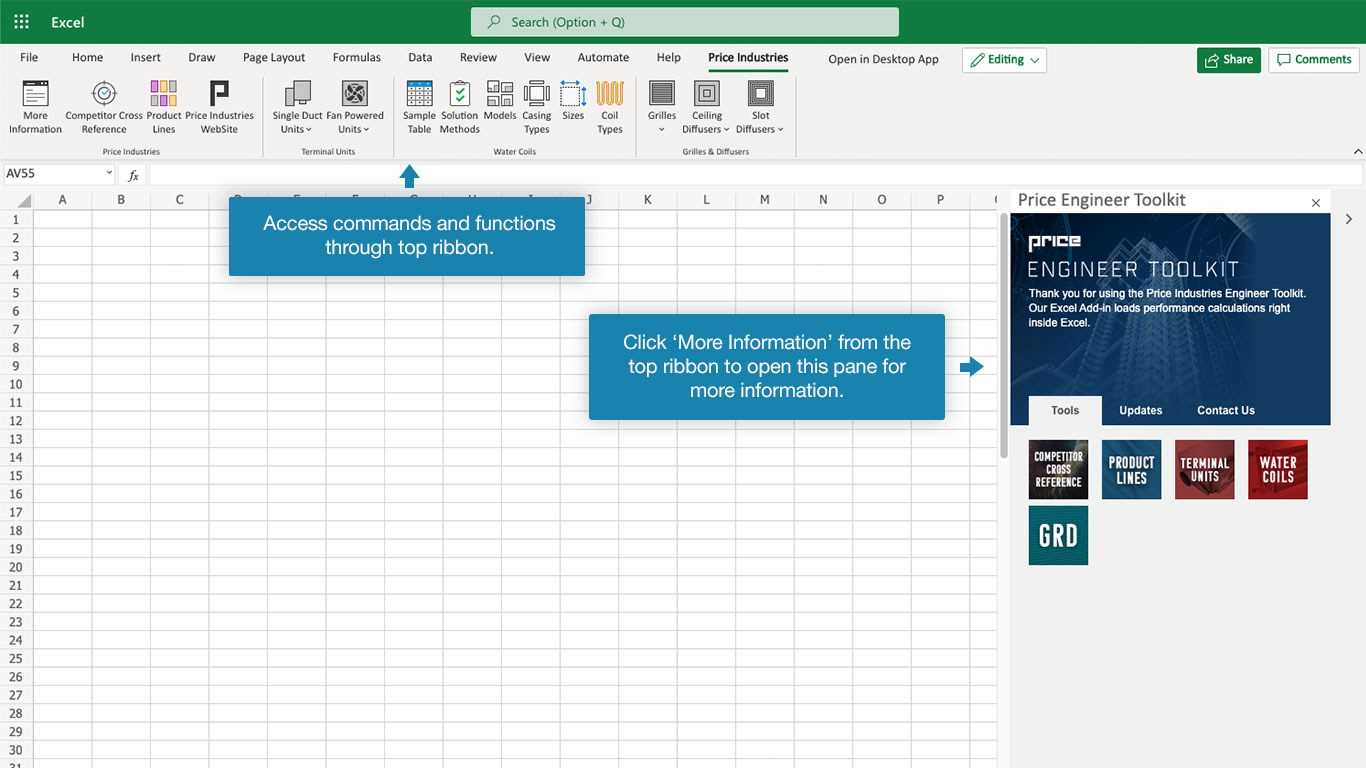
Task: Click the formula bar input
Action: [x=755, y=175]
